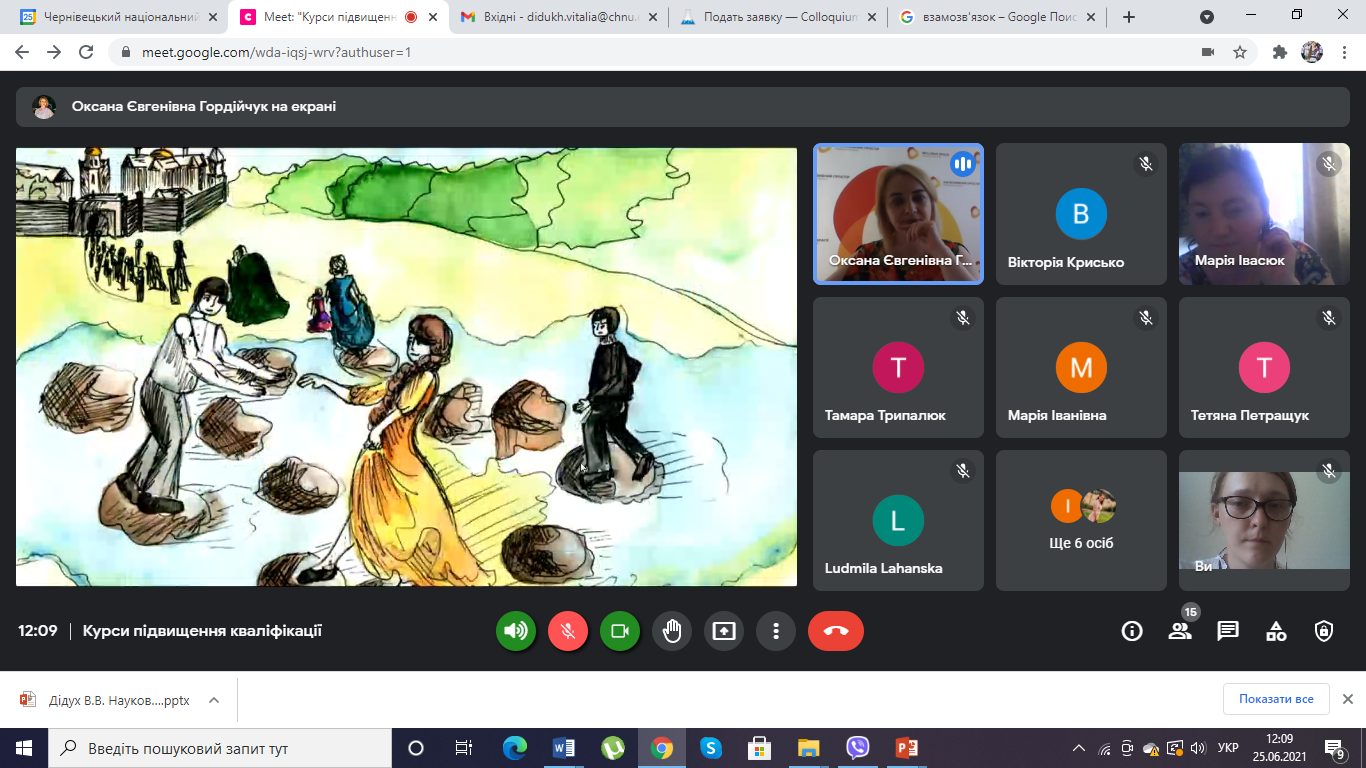
Task: Click the meeting title 'Курси підвищення кваліфікації'
Action: point(202,631)
